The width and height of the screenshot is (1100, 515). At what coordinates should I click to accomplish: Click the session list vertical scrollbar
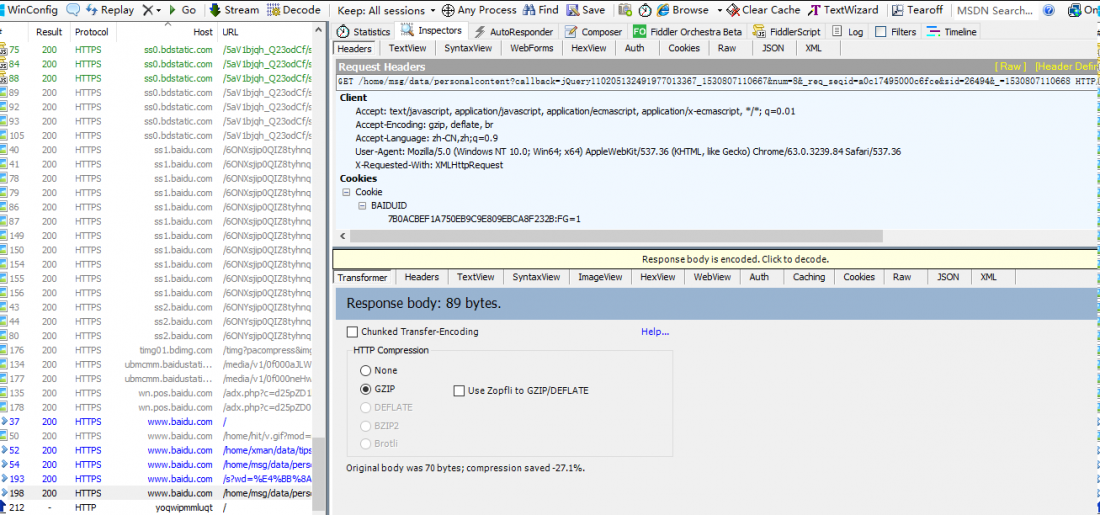(318, 474)
